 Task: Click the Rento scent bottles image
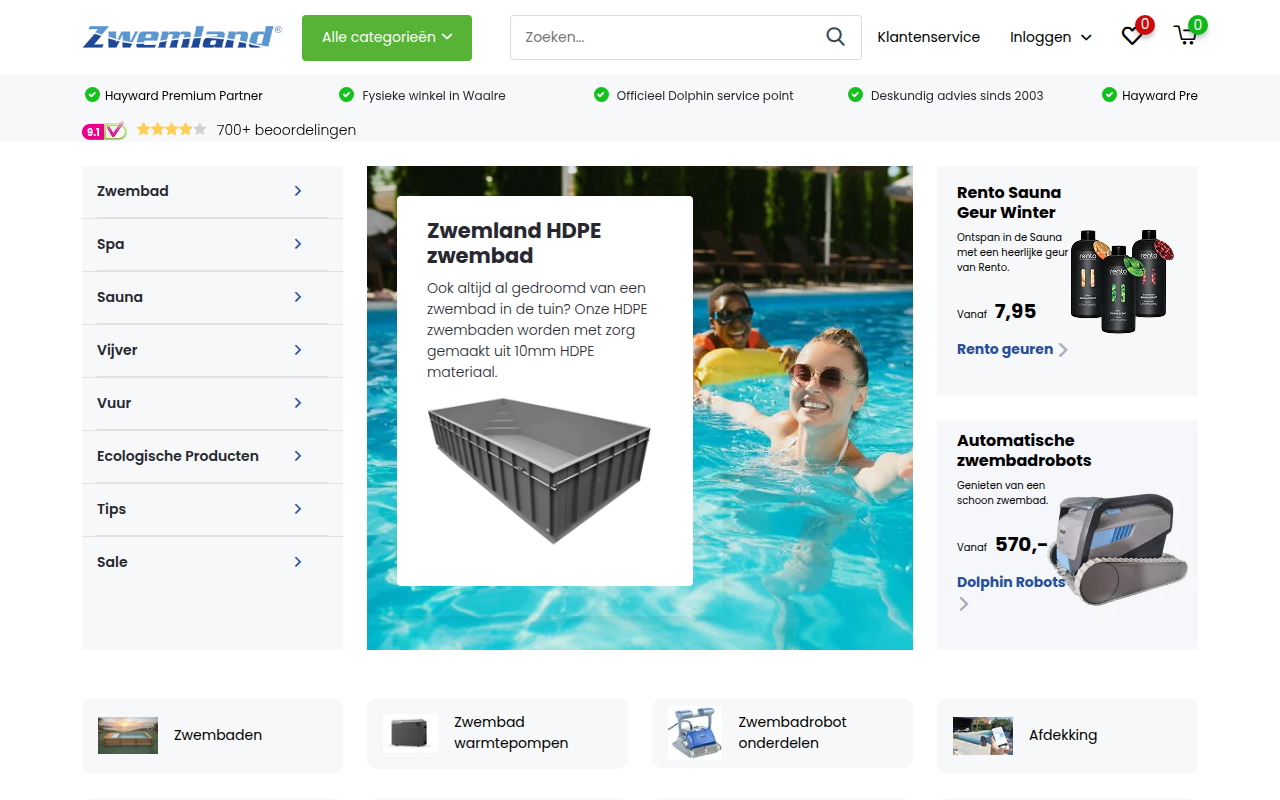[1121, 280]
